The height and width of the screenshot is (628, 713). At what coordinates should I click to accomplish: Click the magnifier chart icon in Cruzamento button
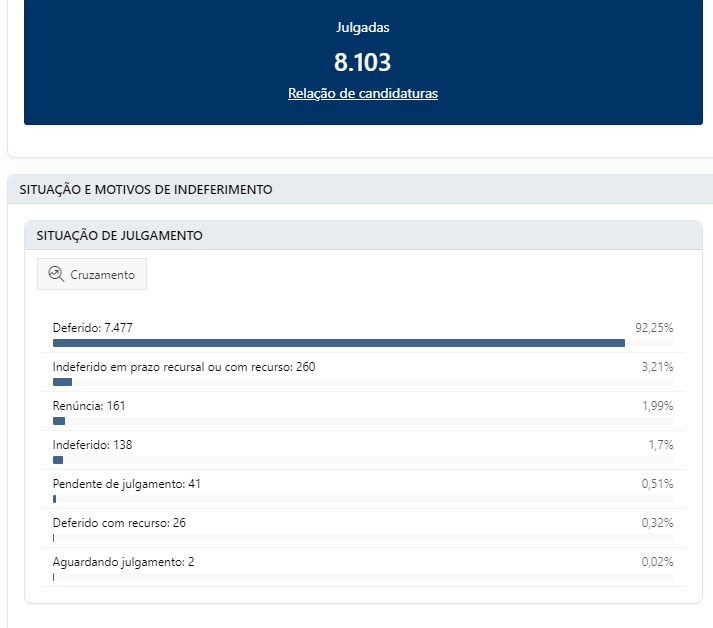[56, 274]
